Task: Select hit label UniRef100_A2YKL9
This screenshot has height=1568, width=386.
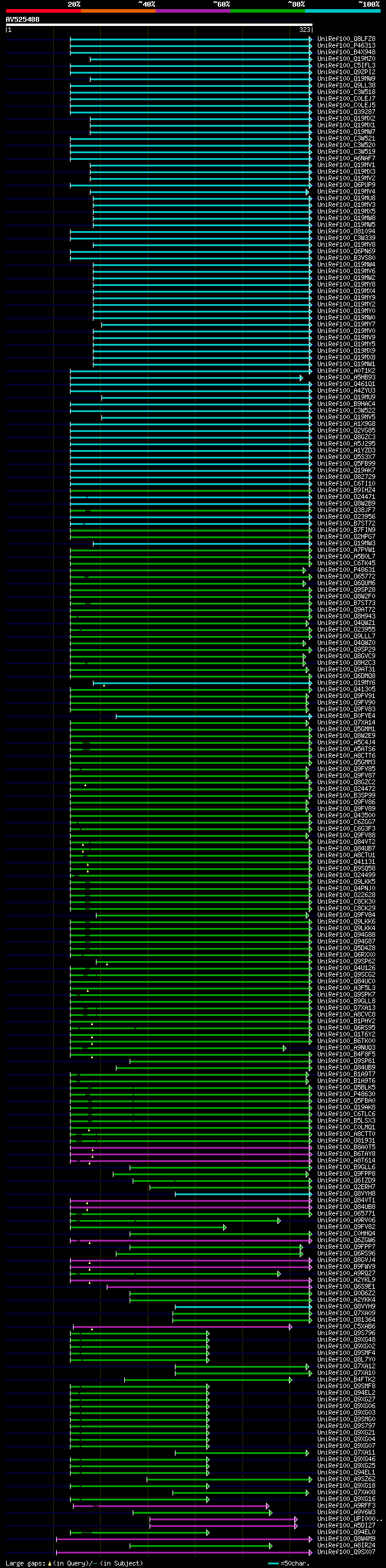Action: pyautogui.click(x=346, y=1281)
